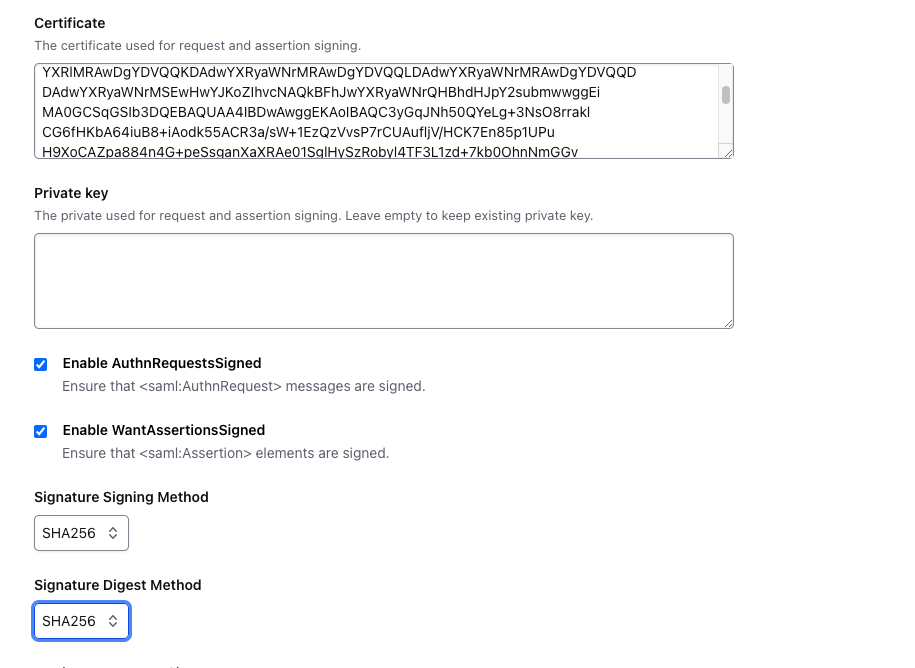Click the up-down chevron in Signature Digest Method select
Viewport: 915px width, 668px height.
click(x=113, y=622)
